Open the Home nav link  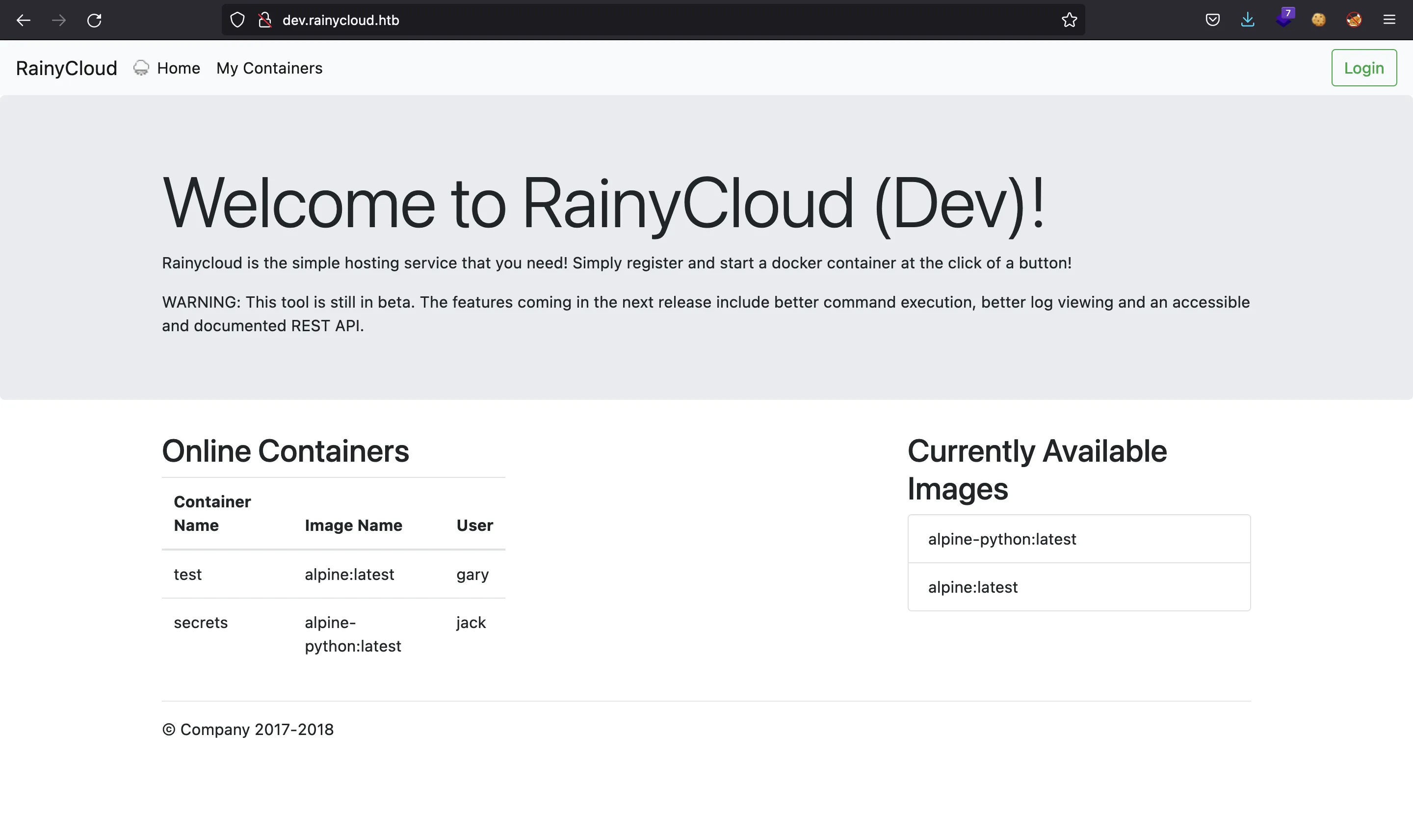click(178, 68)
